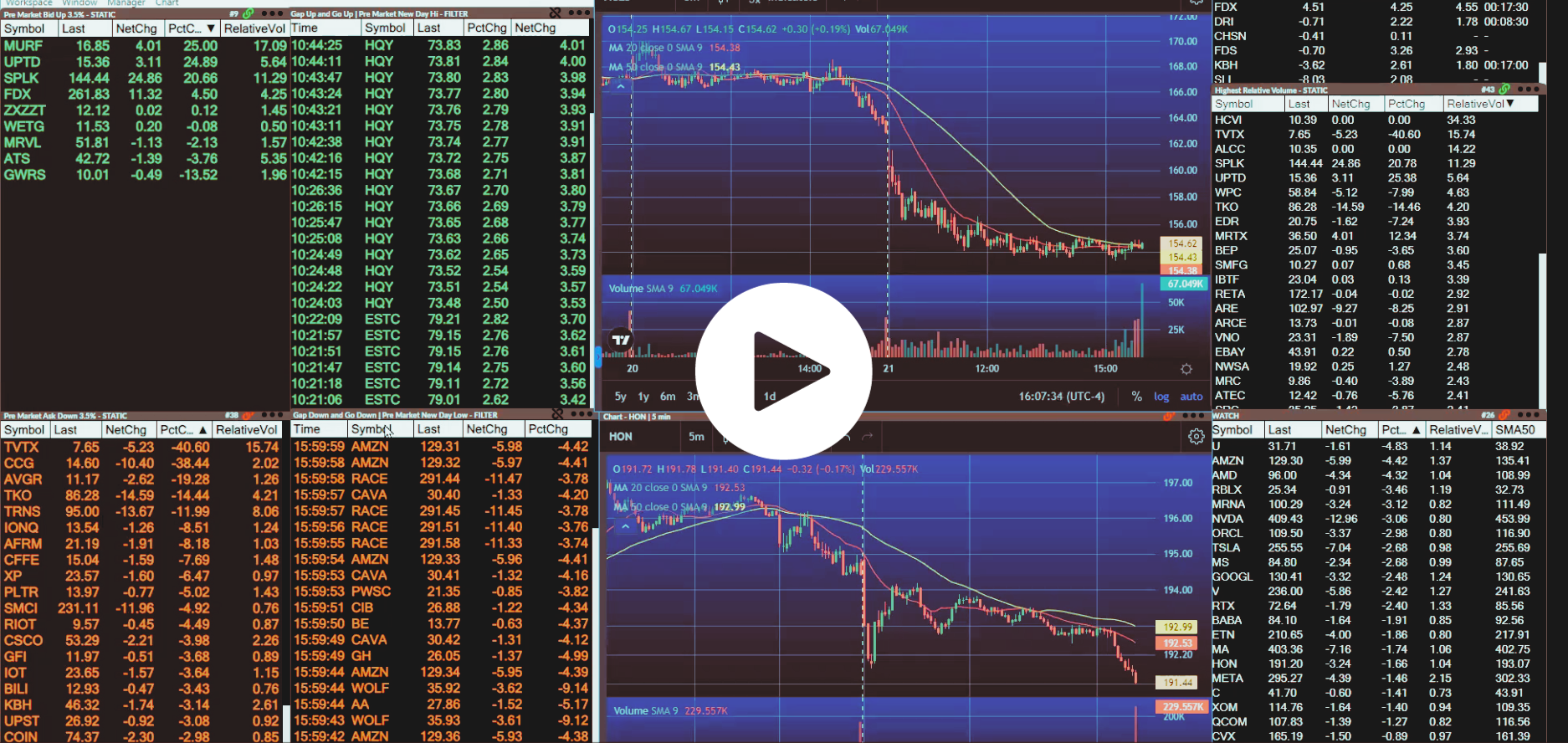This screenshot has width=1568, height=743.
Task: Select the 6m range on upper chart
Action: click(668, 397)
